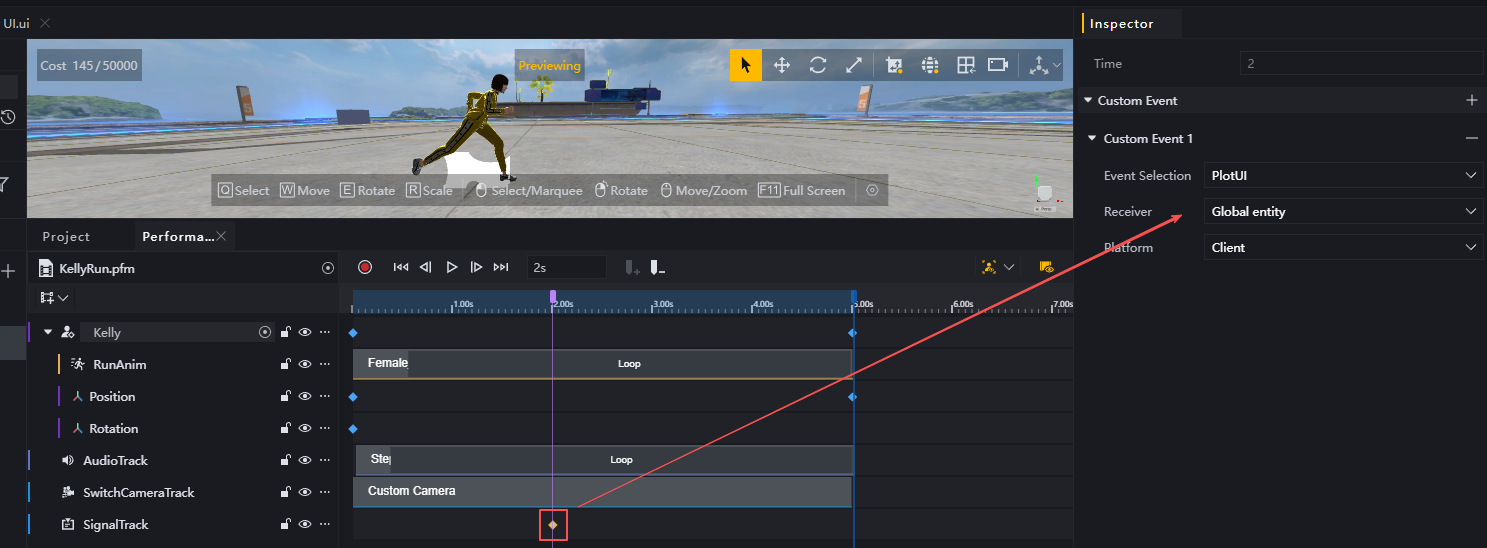Hide the RunAnim track with eye icon
This screenshot has height=548, width=1487.
point(305,365)
